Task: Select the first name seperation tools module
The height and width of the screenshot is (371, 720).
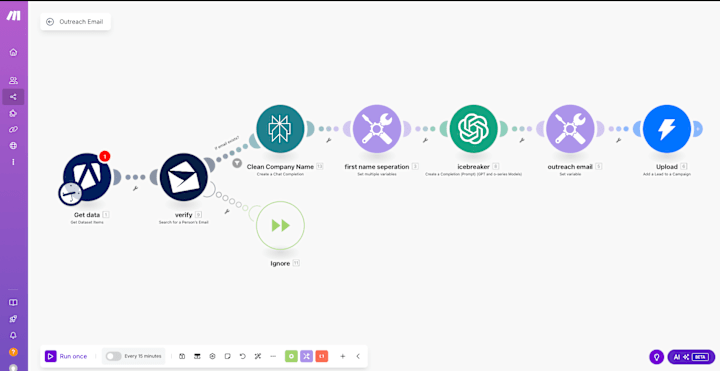Action: [377, 129]
